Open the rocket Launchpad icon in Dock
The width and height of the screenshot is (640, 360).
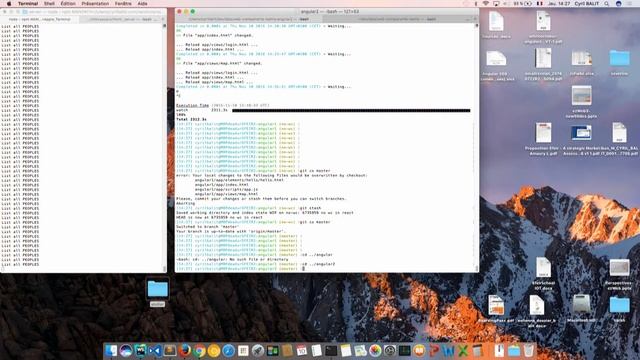point(258,350)
